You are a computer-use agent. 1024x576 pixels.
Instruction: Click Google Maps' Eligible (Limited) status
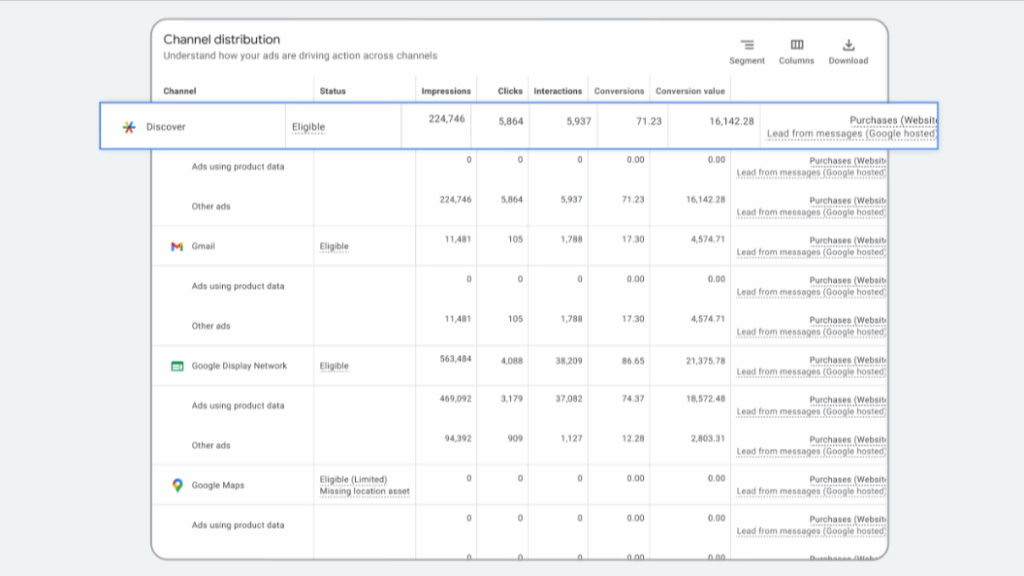pos(353,479)
